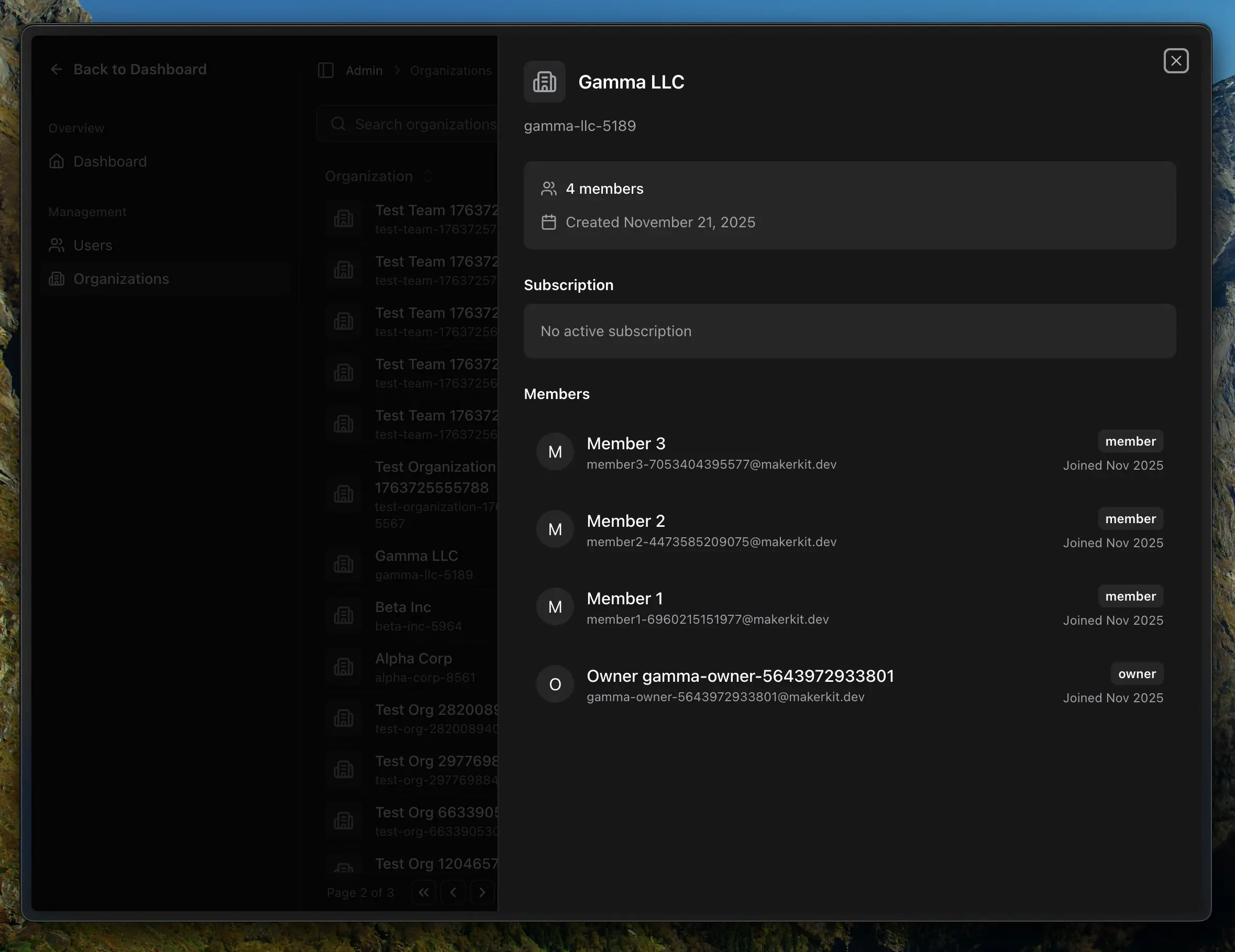Click the Gamma LLC building icon in header
This screenshot has width=1235, height=952.
coord(544,82)
